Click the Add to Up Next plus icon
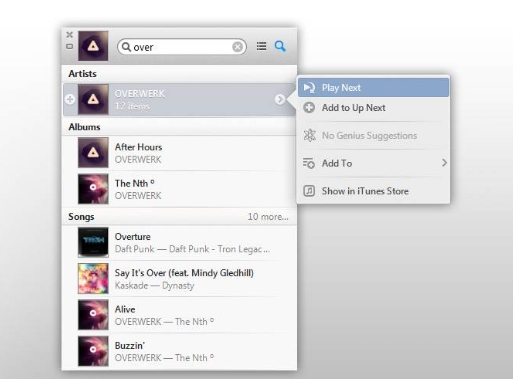Image resolution: width=513 pixels, height=379 pixels. tap(309, 108)
